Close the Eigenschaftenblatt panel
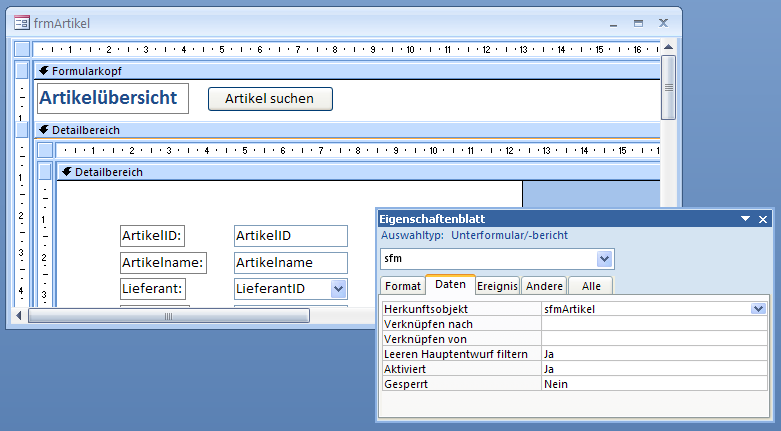781x431 pixels. pyautogui.click(x=763, y=219)
